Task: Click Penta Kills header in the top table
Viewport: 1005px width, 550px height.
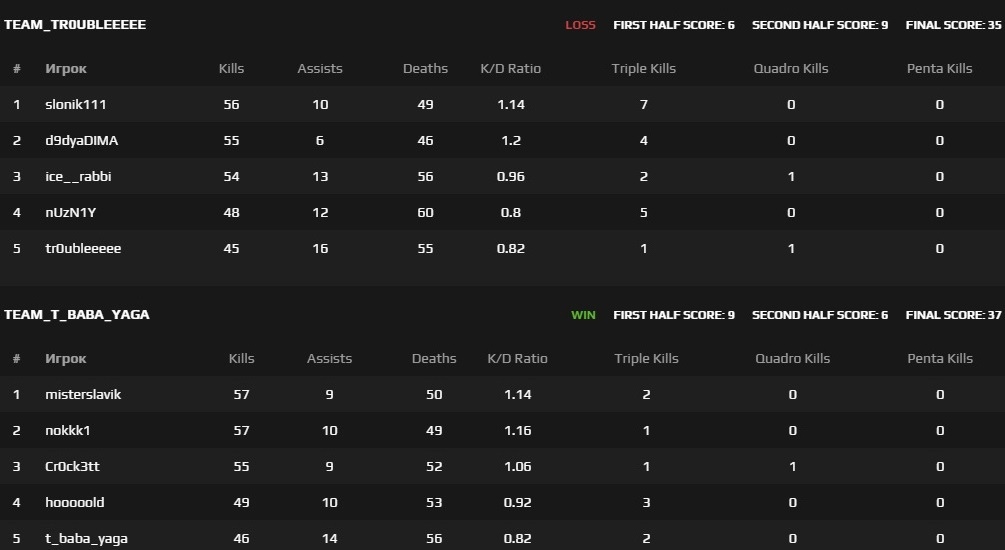Action: tap(939, 69)
